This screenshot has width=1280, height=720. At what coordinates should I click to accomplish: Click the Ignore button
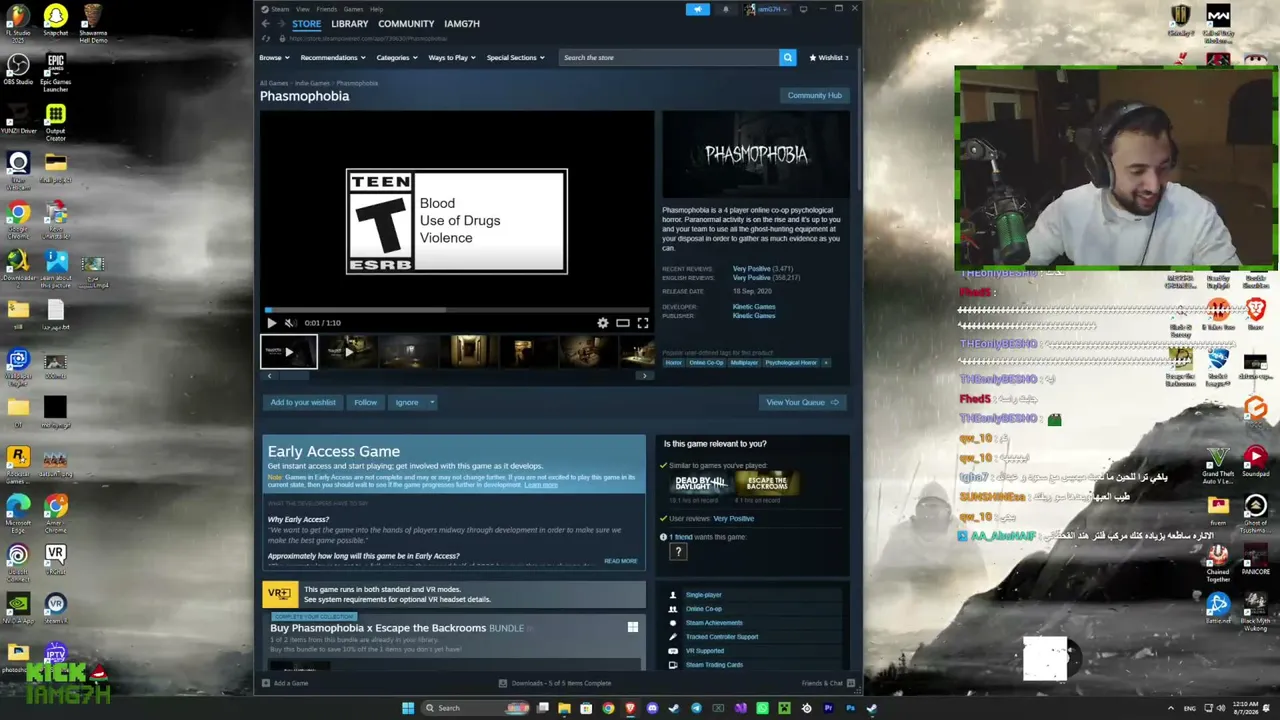click(x=406, y=402)
